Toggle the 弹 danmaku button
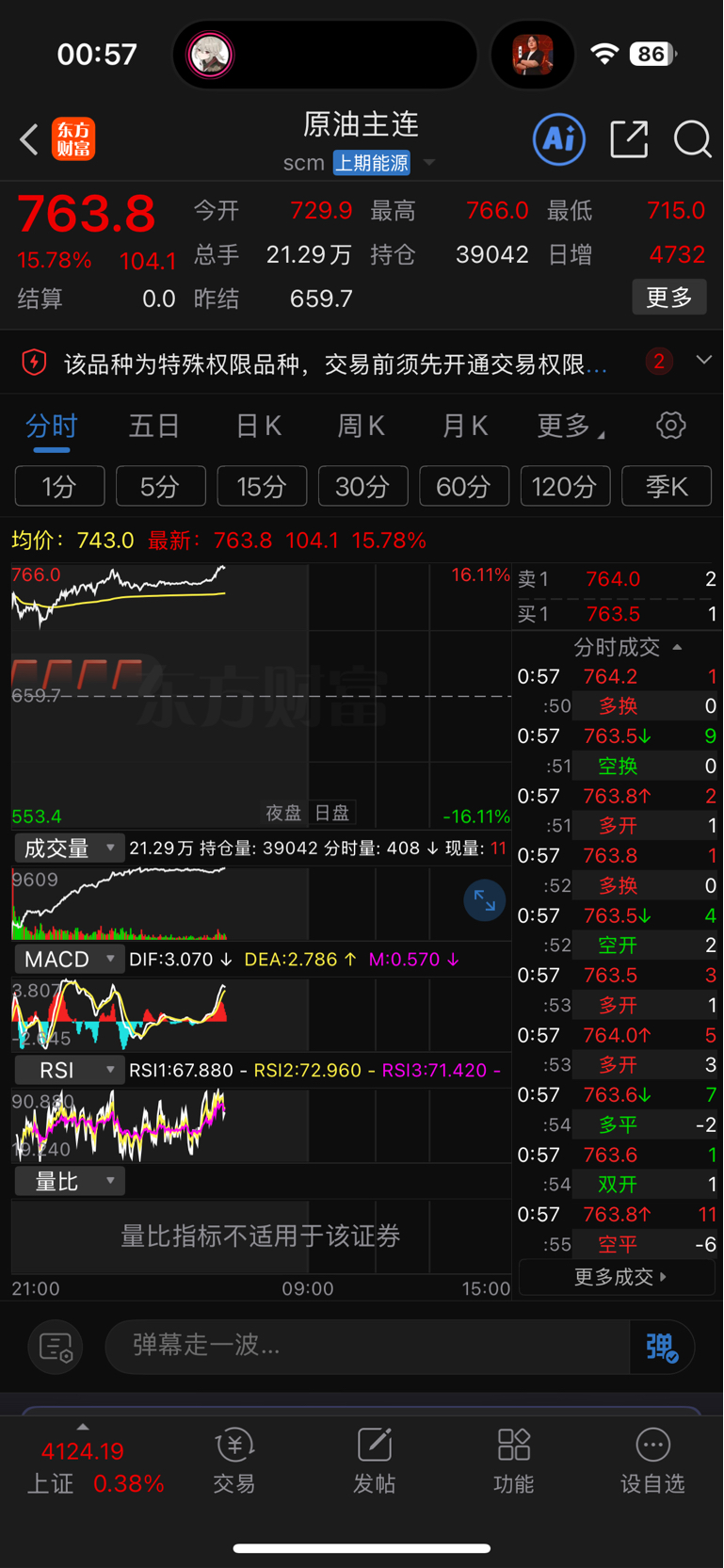This screenshot has width=724, height=1568. point(662,1348)
